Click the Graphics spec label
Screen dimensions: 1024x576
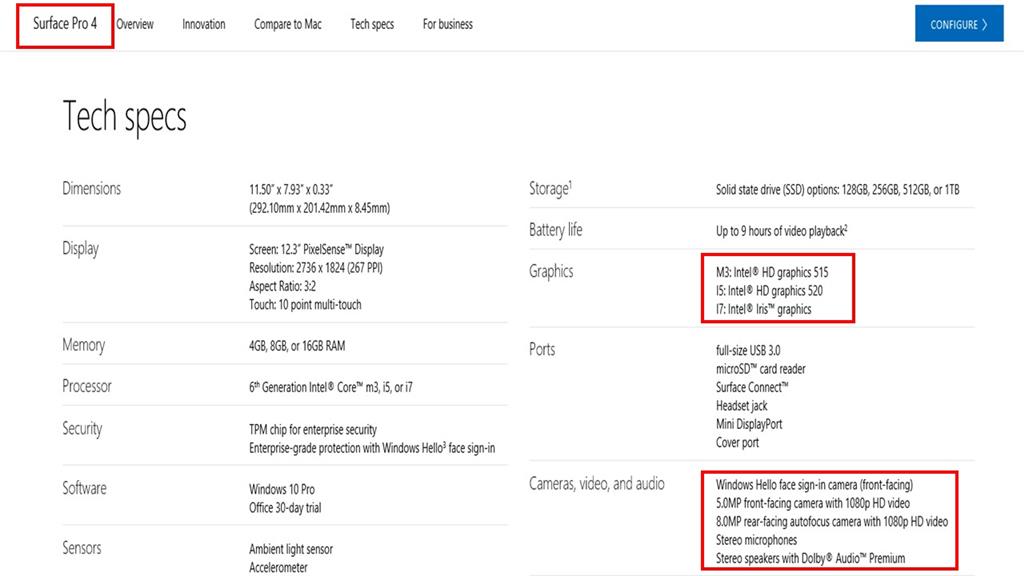(x=551, y=272)
